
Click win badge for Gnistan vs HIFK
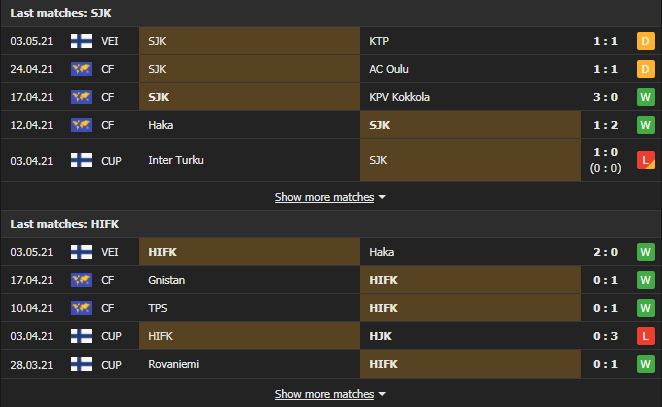[646, 280]
